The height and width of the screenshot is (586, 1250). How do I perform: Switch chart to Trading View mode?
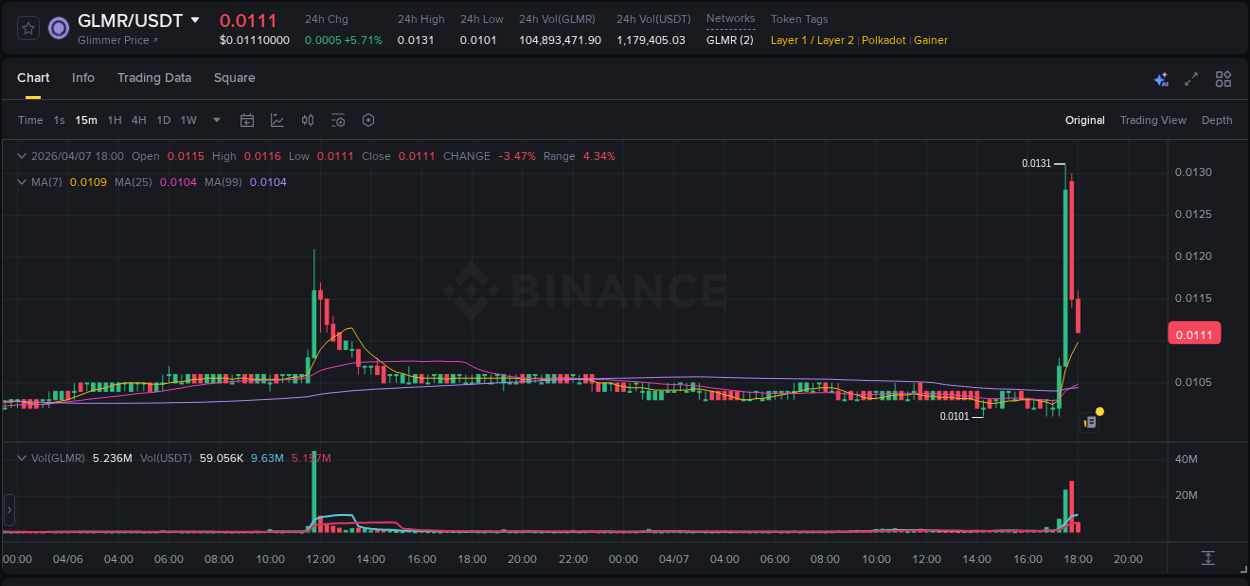pos(1153,120)
